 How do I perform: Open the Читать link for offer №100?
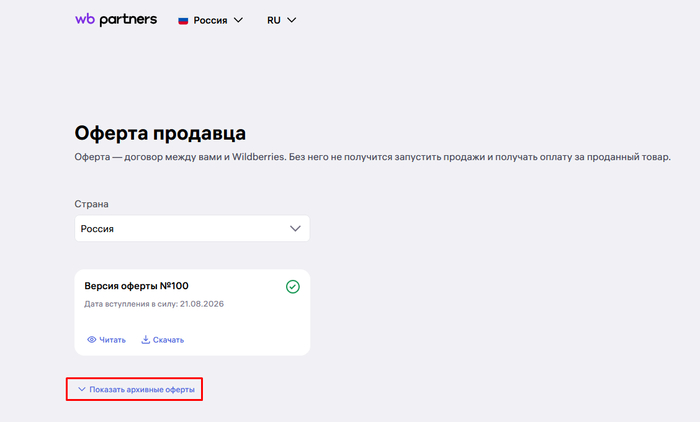[106, 340]
